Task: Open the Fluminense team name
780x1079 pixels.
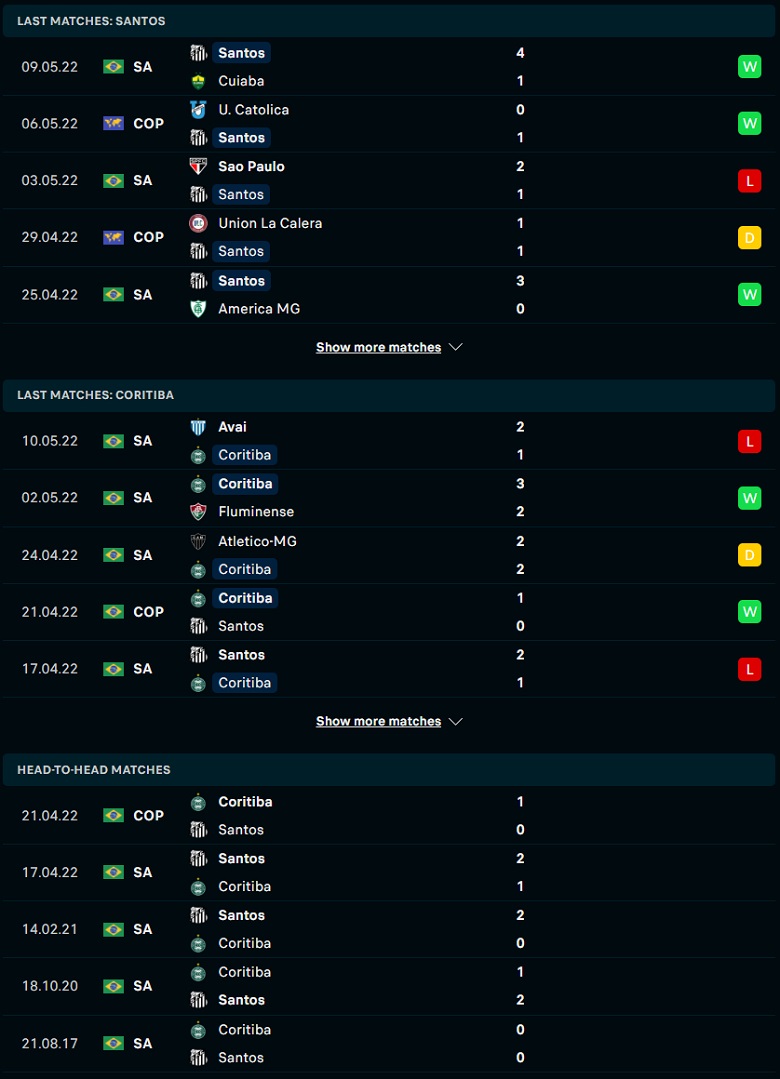Action: (x=256, y=512)
